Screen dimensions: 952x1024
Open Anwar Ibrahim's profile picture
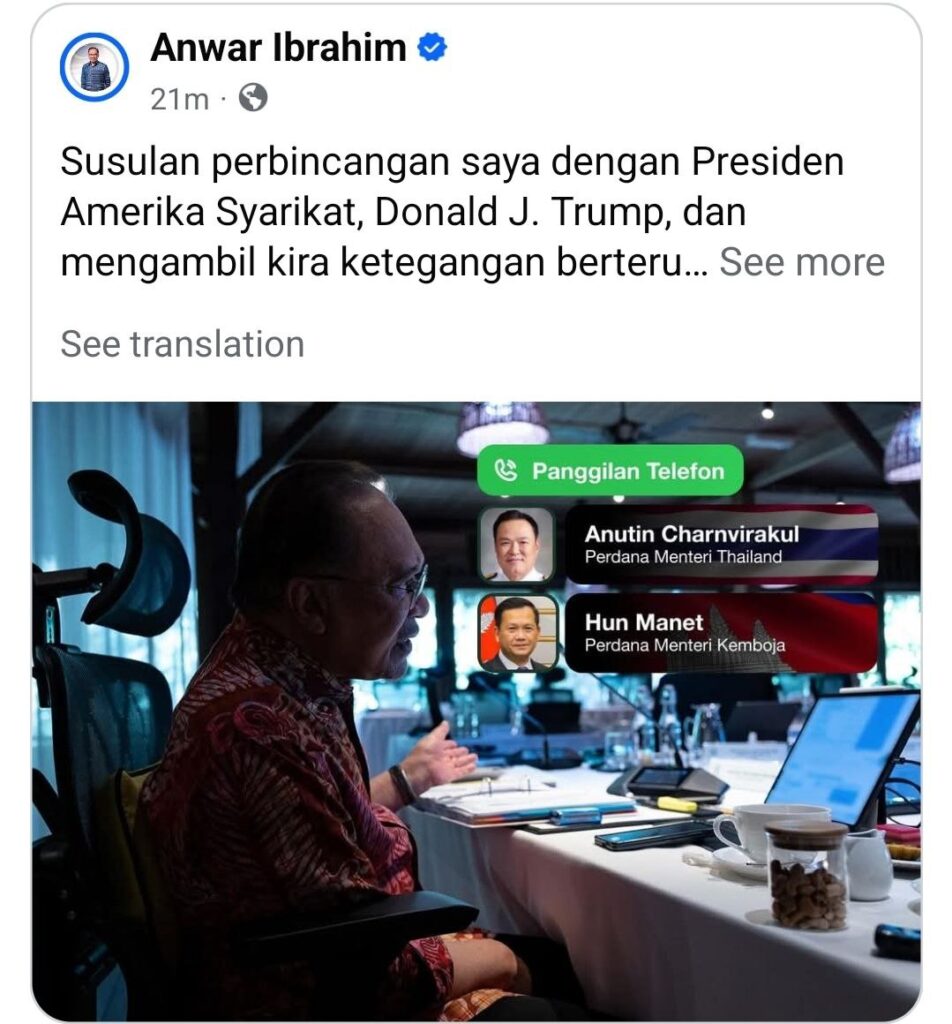click(94, 67)
